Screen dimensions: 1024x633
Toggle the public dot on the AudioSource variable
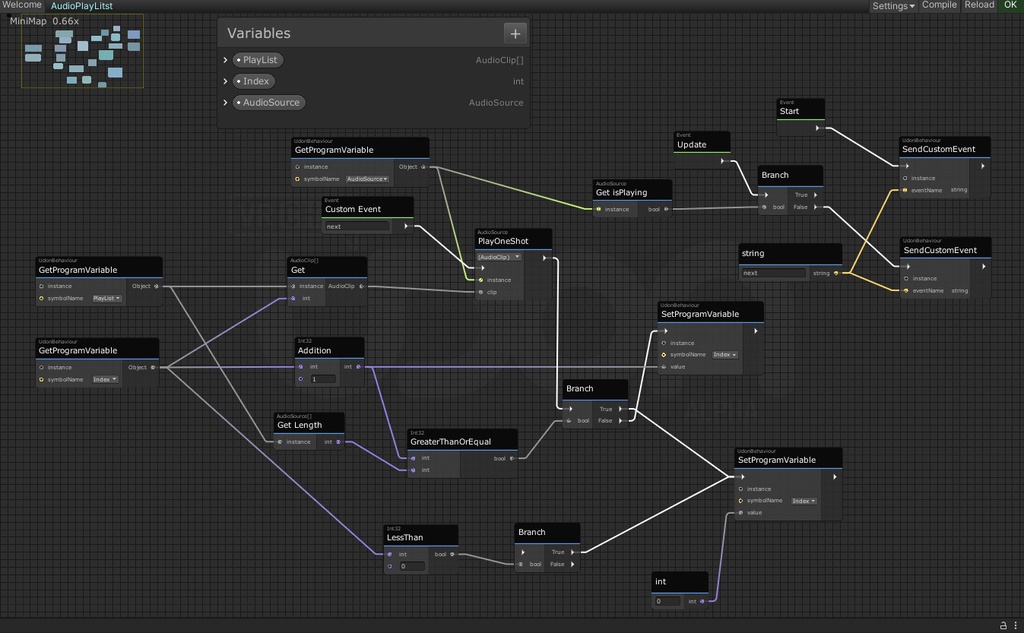pos(239,102)
